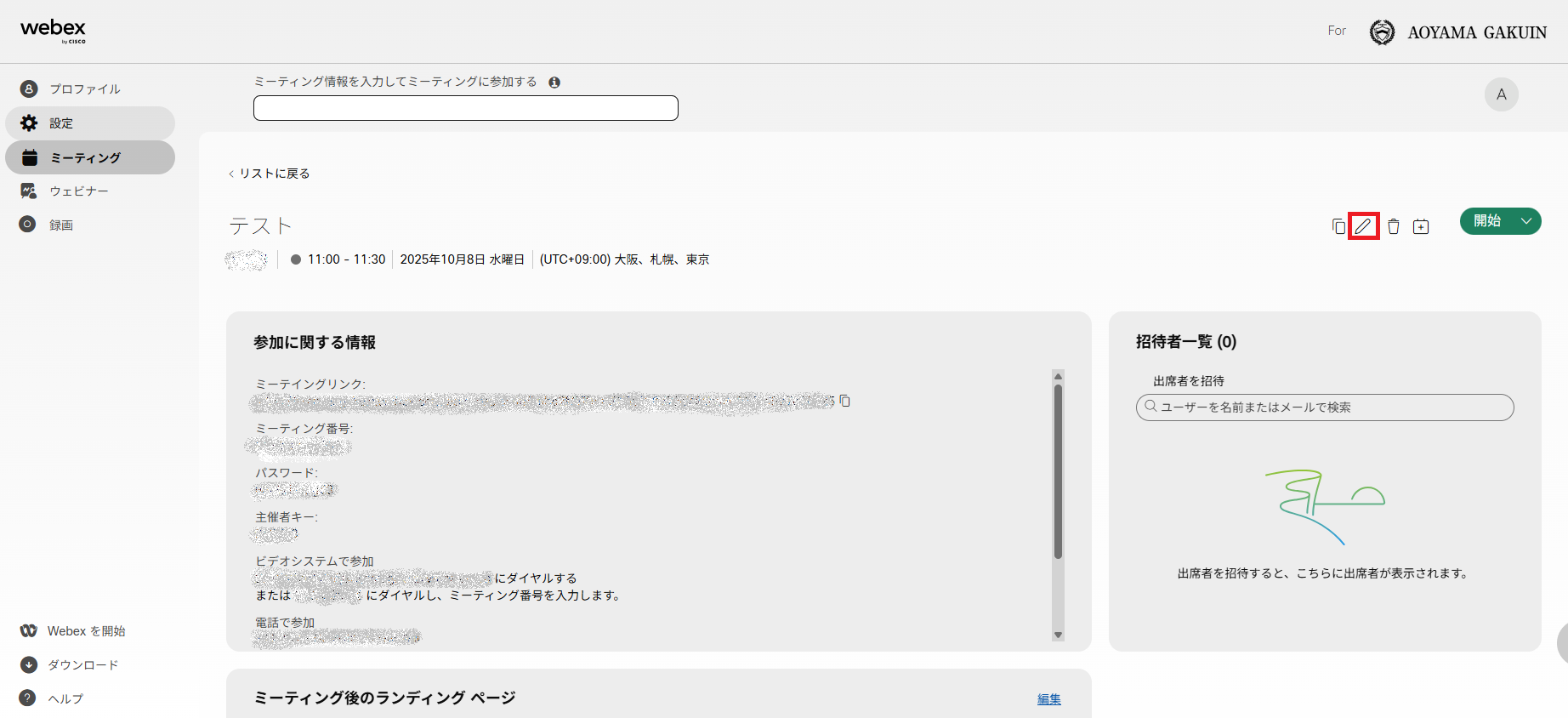Open プロファイル in sidebar

pos(84,89)
